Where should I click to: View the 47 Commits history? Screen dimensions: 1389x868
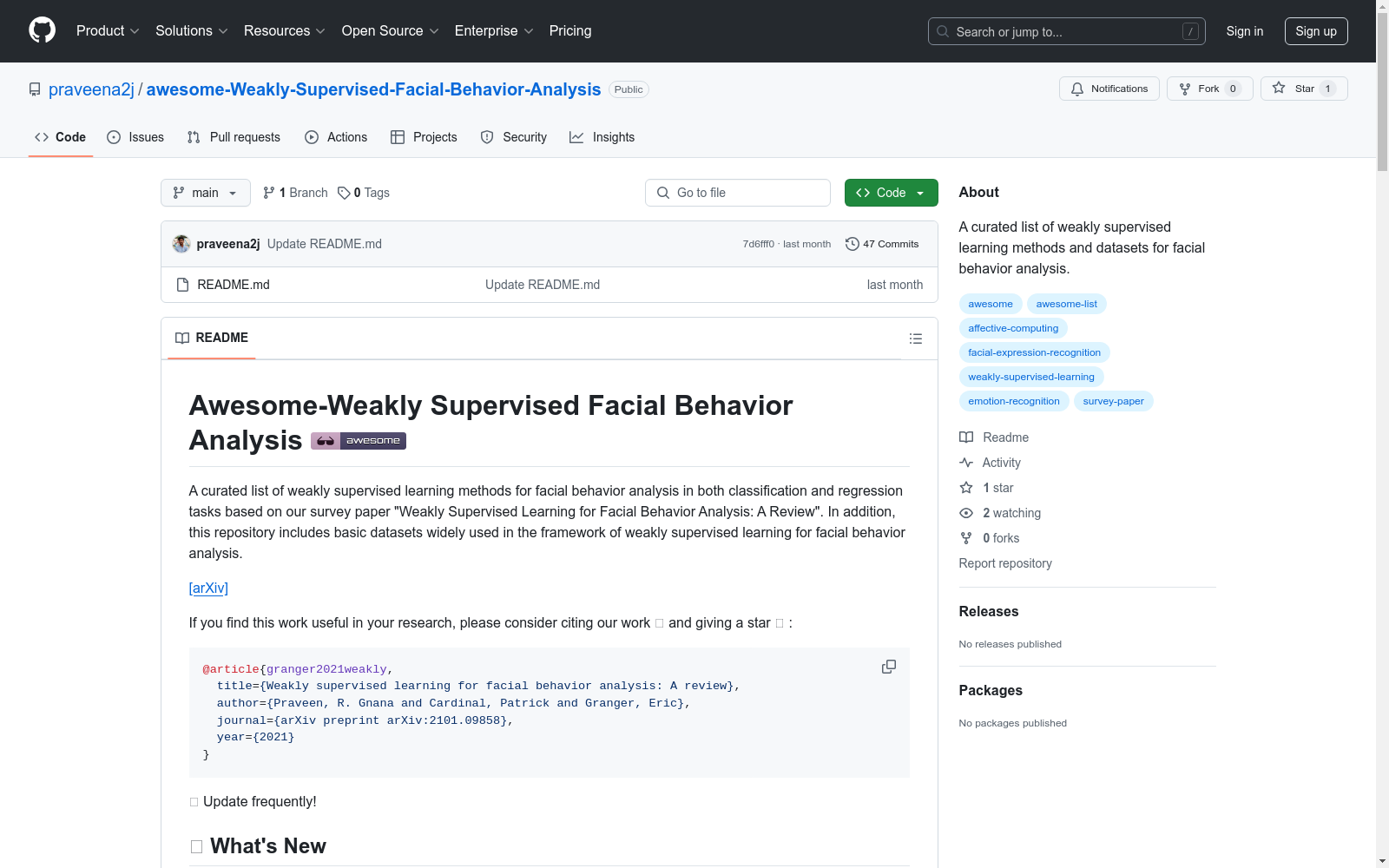(x=882, y=244)
